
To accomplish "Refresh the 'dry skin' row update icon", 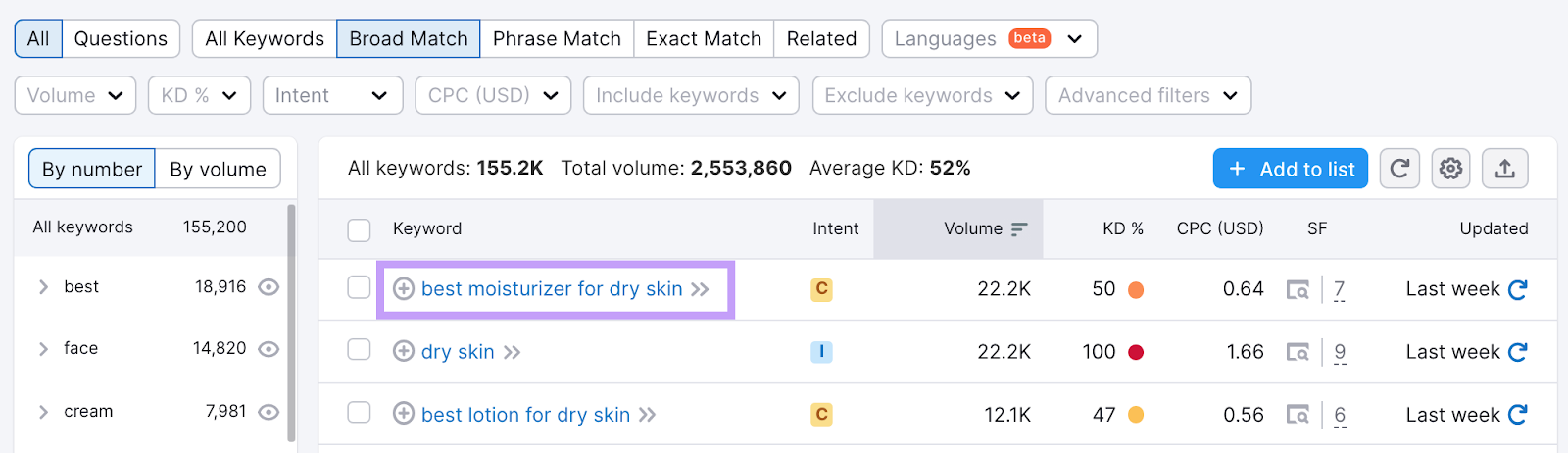I will 1518,352.
